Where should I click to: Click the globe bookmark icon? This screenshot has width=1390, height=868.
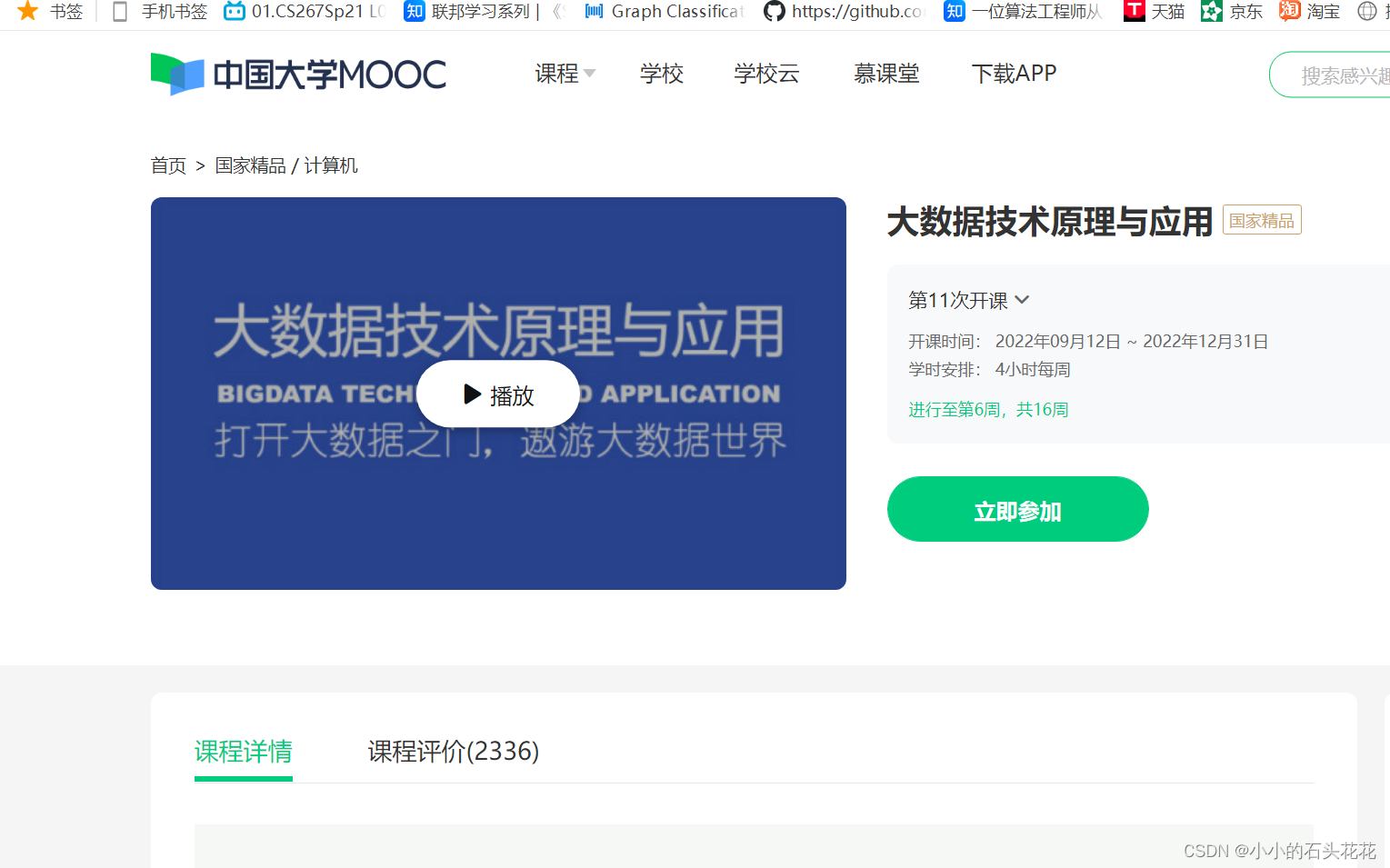coord(1366,11)
